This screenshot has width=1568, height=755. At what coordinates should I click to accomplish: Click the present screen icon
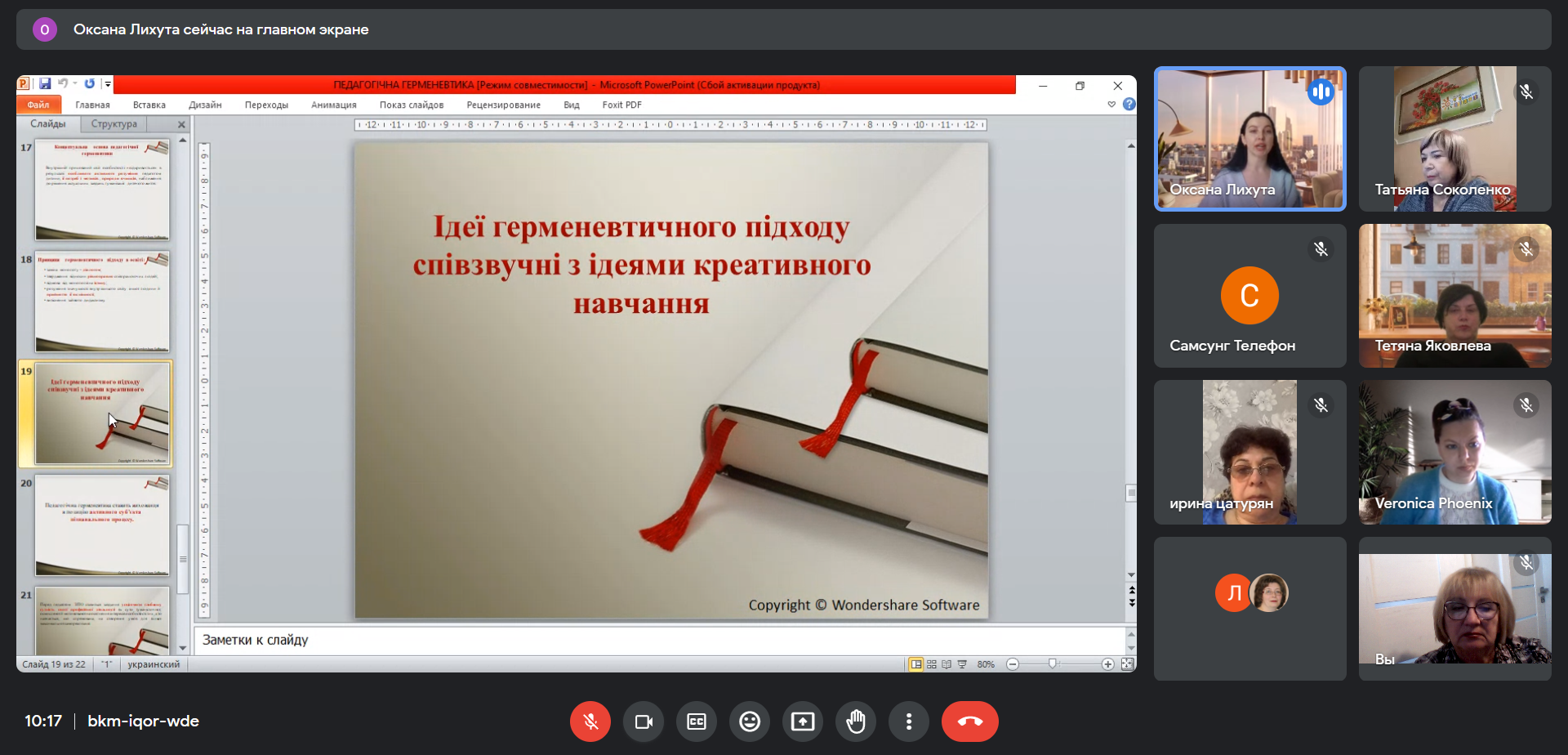[803, 721]
